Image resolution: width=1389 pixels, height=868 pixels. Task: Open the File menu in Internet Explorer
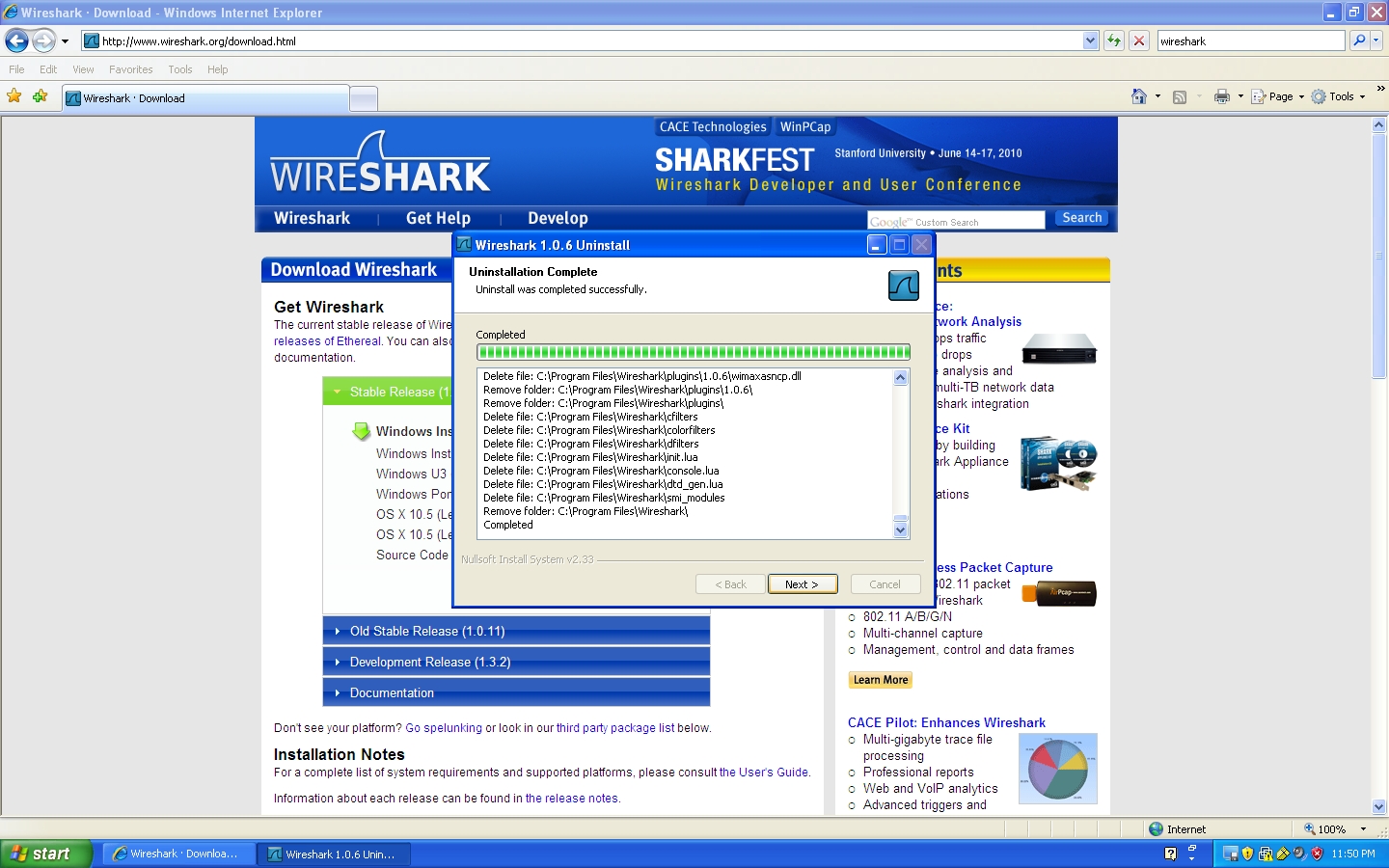tap(16, 69)
